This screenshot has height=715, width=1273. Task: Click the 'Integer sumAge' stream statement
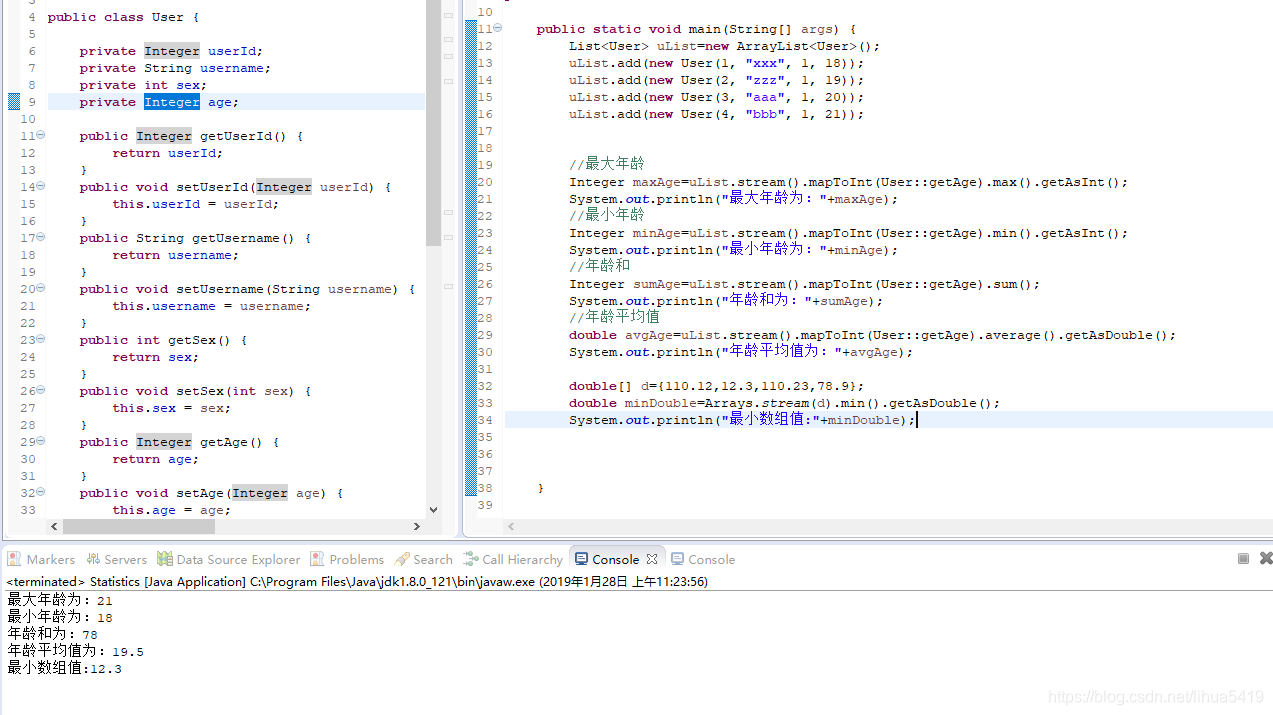804,284
